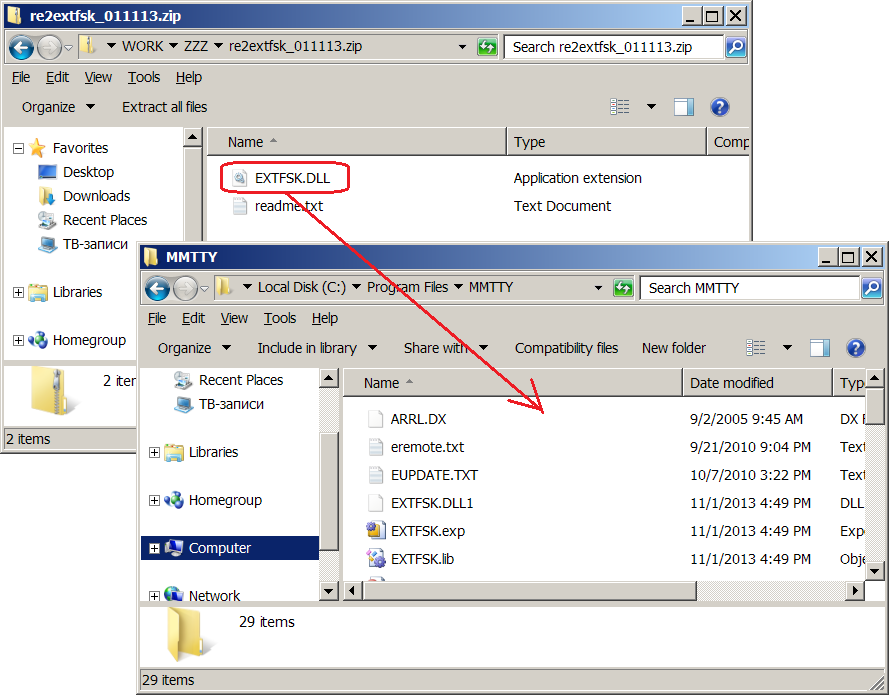Open the Help icon in the zip window
Image resolution: width=892 pixels, height=698 pixels.
pos(720,106)
